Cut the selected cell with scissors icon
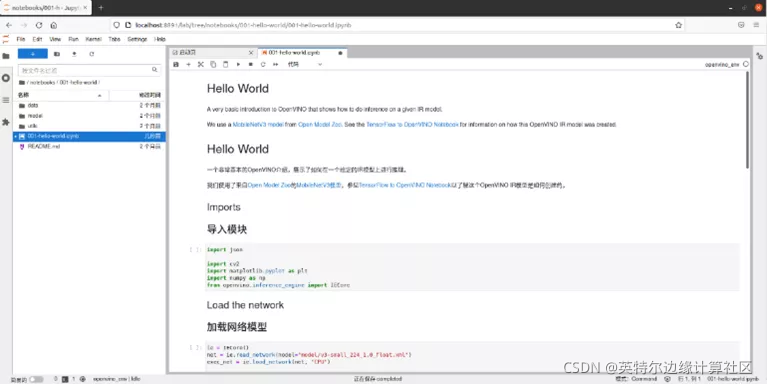Screen dimensions: 767x384 tap(201, 64)
